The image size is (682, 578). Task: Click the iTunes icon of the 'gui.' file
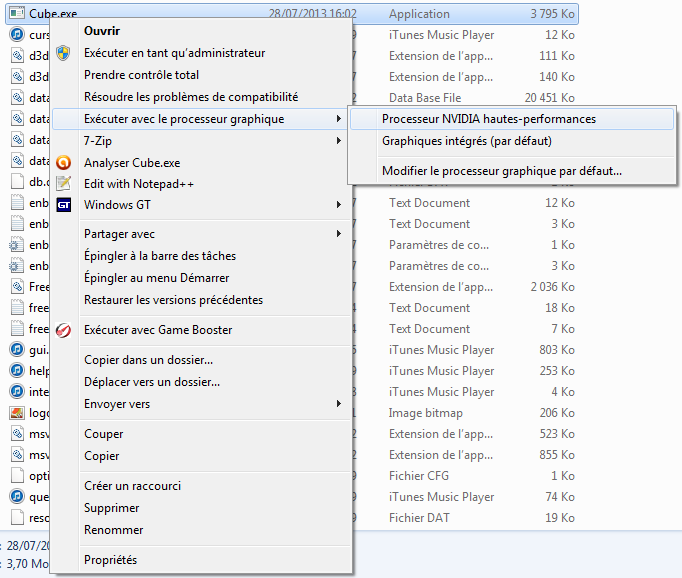17,349
